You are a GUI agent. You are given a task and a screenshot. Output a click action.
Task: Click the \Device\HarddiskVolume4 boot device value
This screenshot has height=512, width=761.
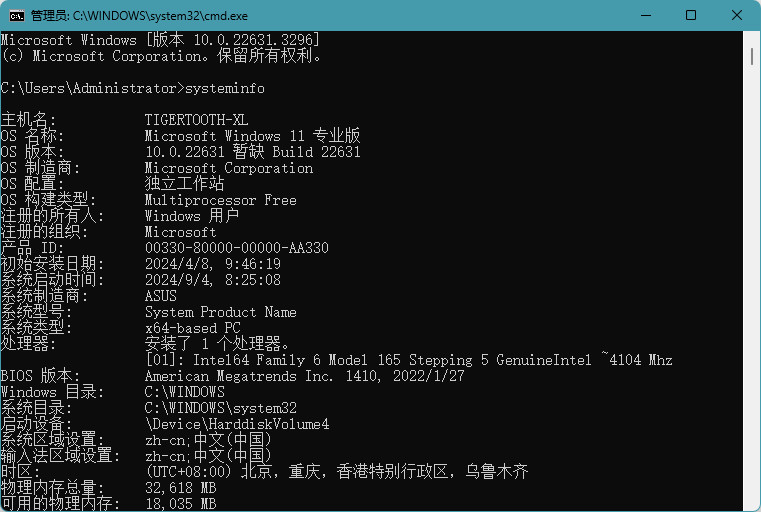(236, 424)
